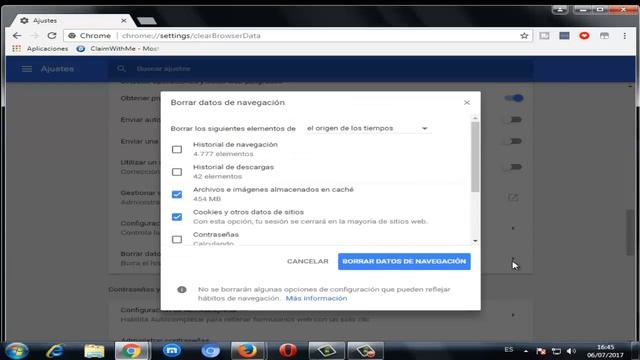This screenshot has height=360, width=640.
Task: Click the Chrome taskbar icon
Action: pos(131,351)
